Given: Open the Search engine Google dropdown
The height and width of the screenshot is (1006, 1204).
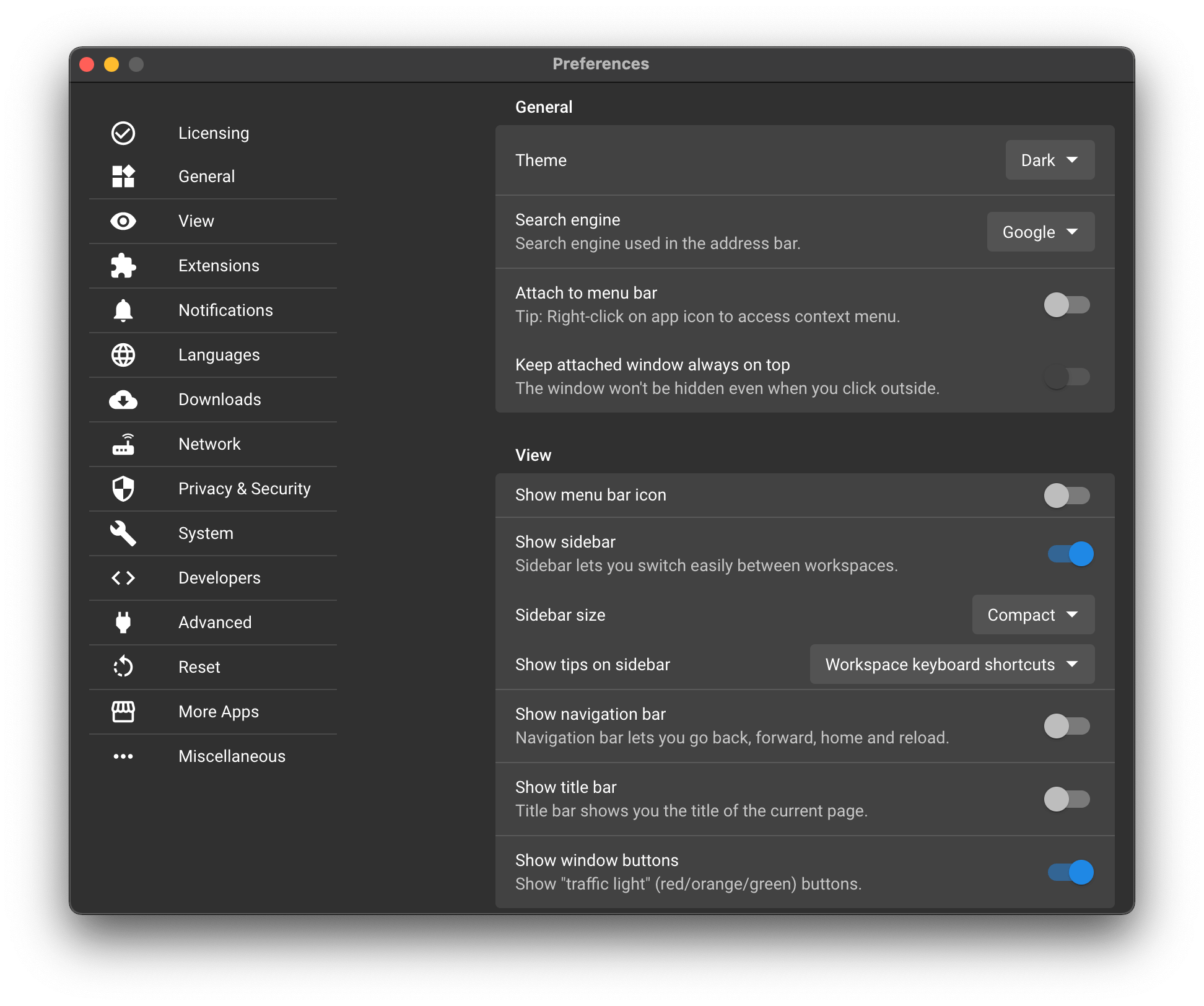Looking at the screenshot, I should click(1040, 232).
